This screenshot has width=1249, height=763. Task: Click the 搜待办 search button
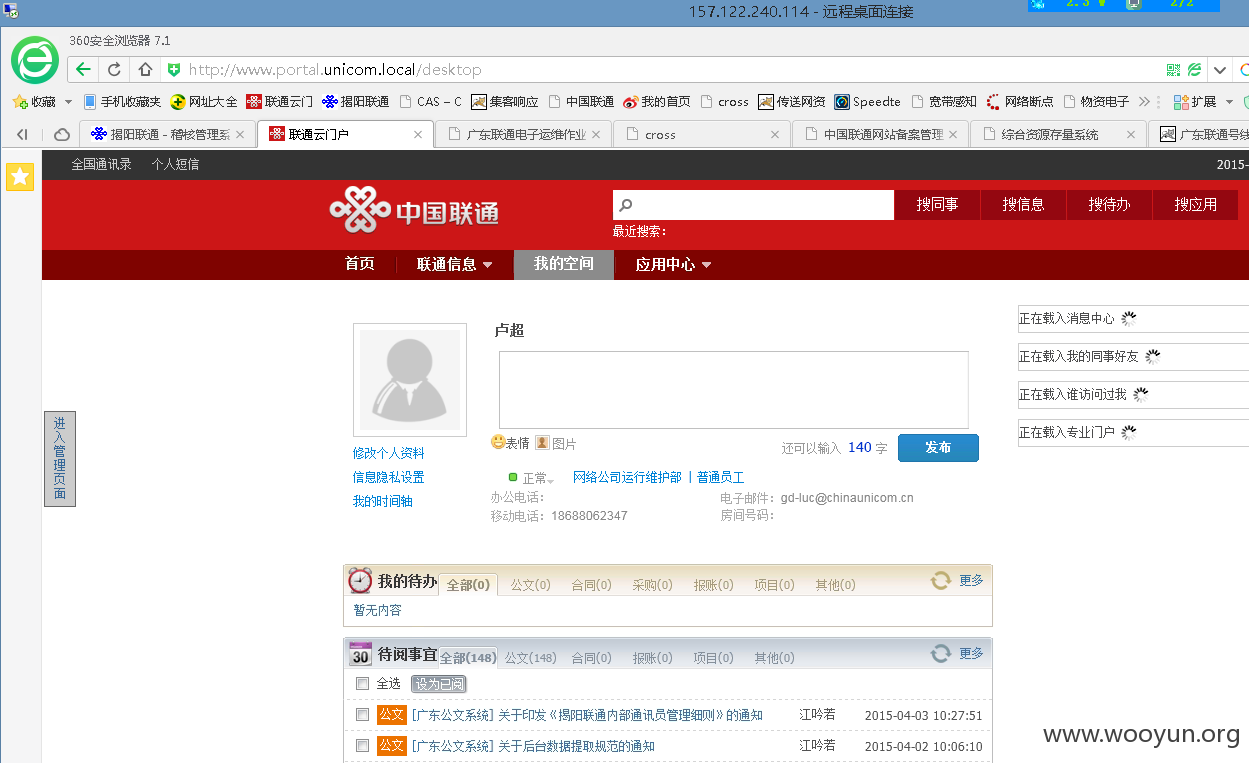pyautogui.click(x=1109, y=205)
